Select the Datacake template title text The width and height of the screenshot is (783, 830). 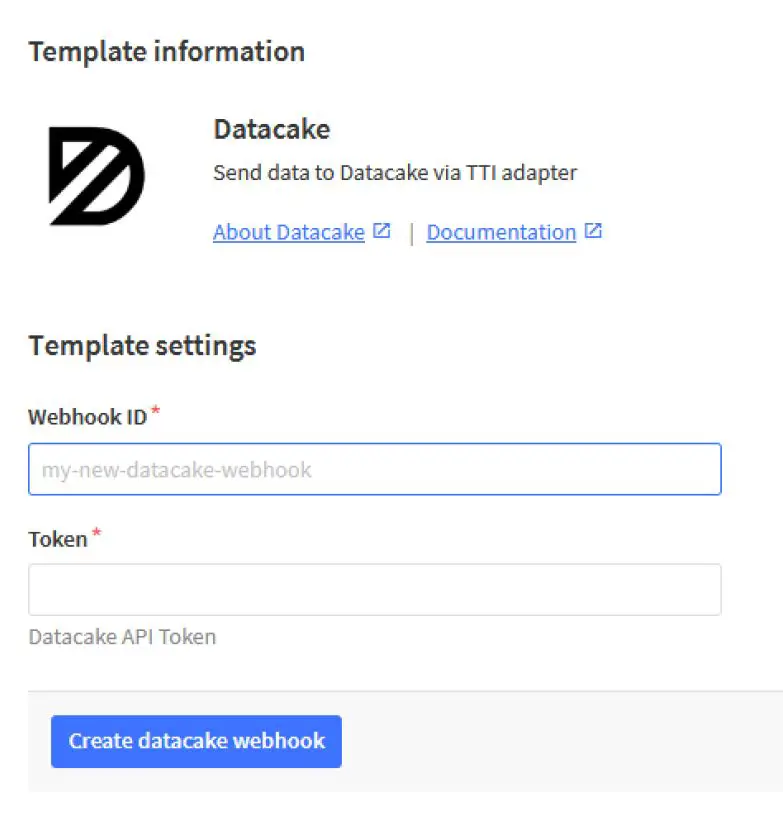(x=271, y=129)
